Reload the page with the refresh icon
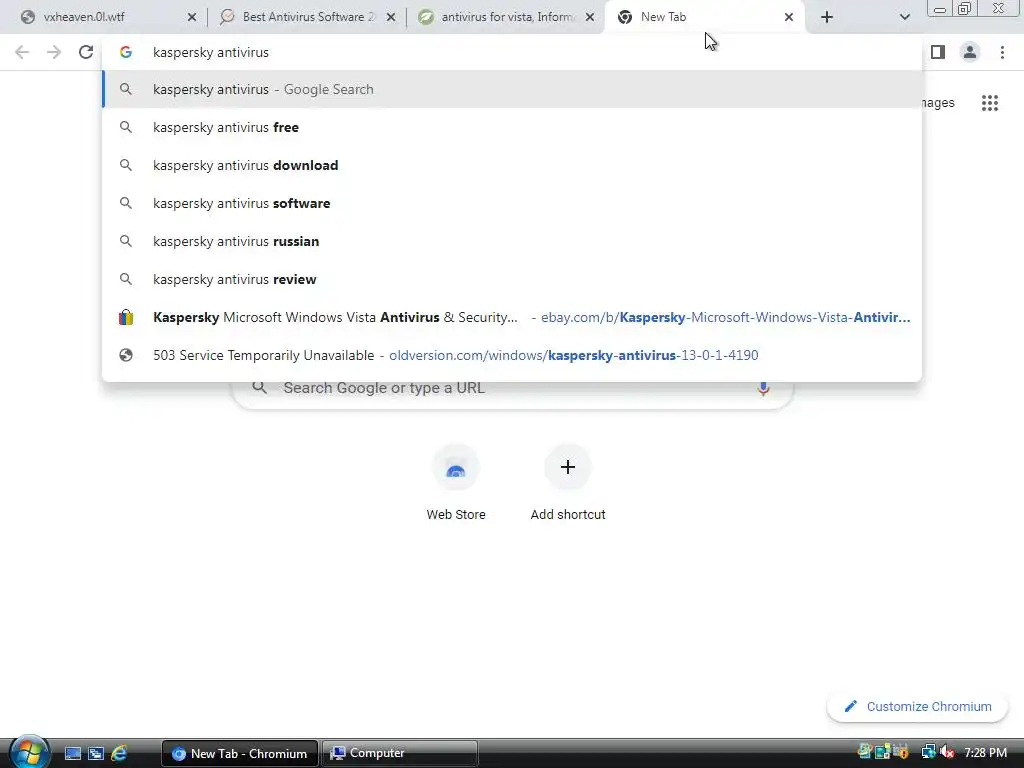The image size is (1024, 768). click(86, 52)
